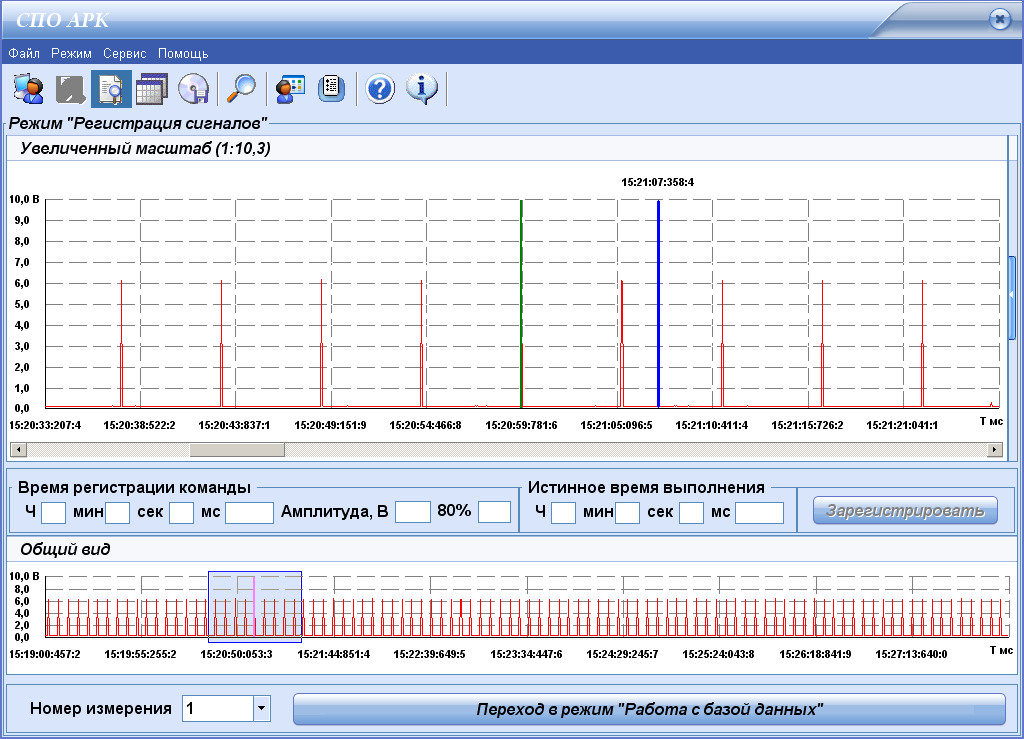Click the horizontal scrollbar right arrow

tap(994, 450)
